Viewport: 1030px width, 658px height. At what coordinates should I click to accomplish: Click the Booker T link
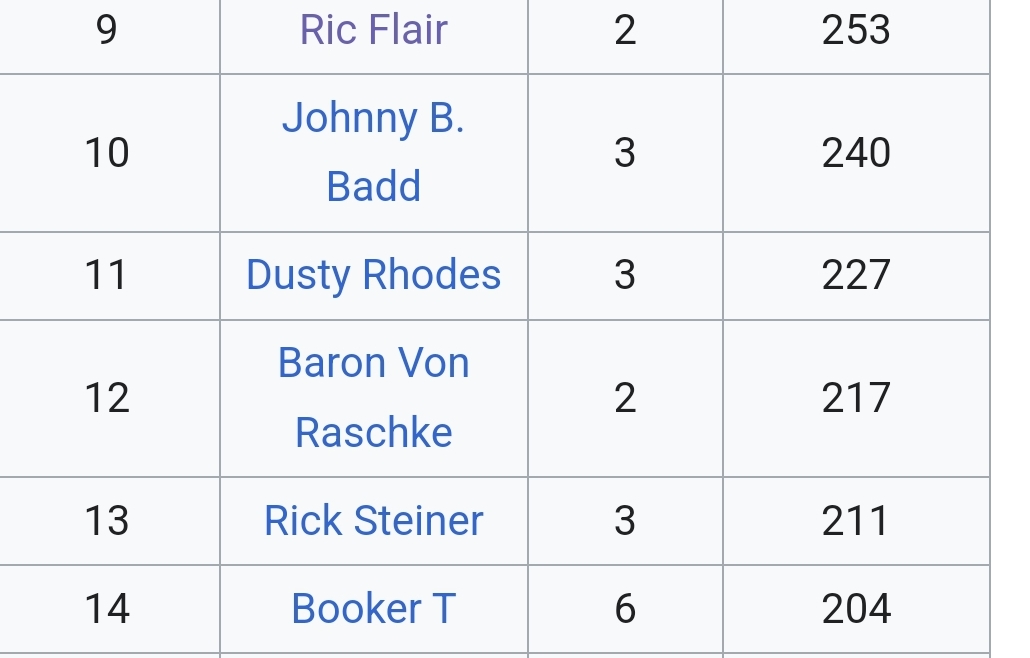pyautogui.click(x=373, y=608)
